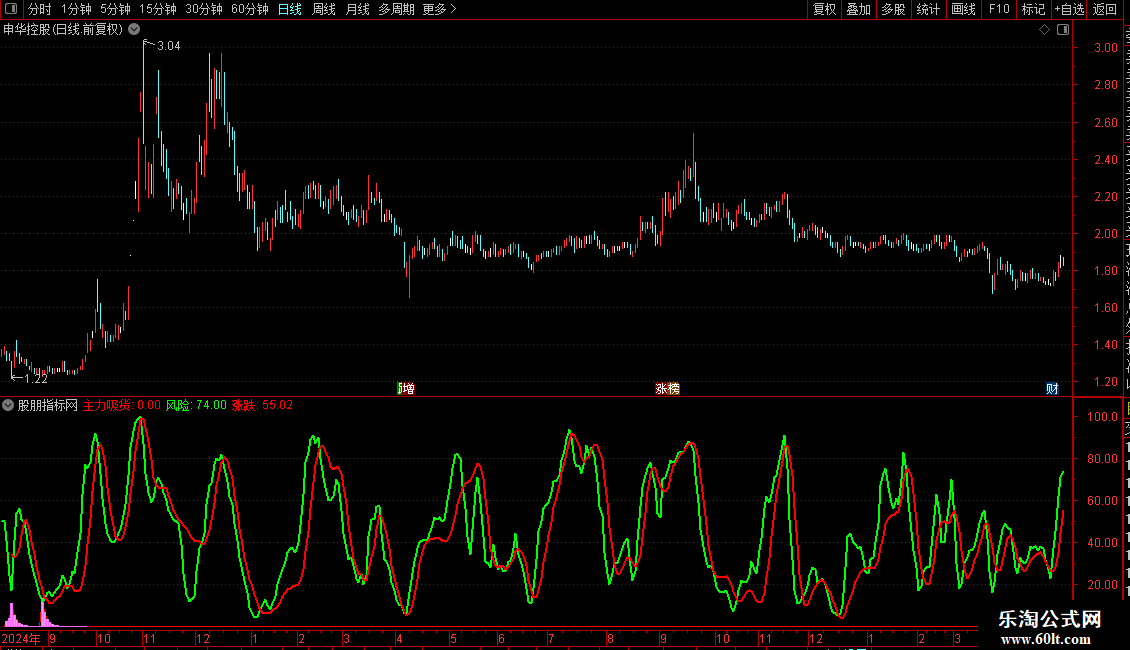Open the 统计 statistics tool
The height and width of the screenshot is (650, 1130).
click(928, 9)
